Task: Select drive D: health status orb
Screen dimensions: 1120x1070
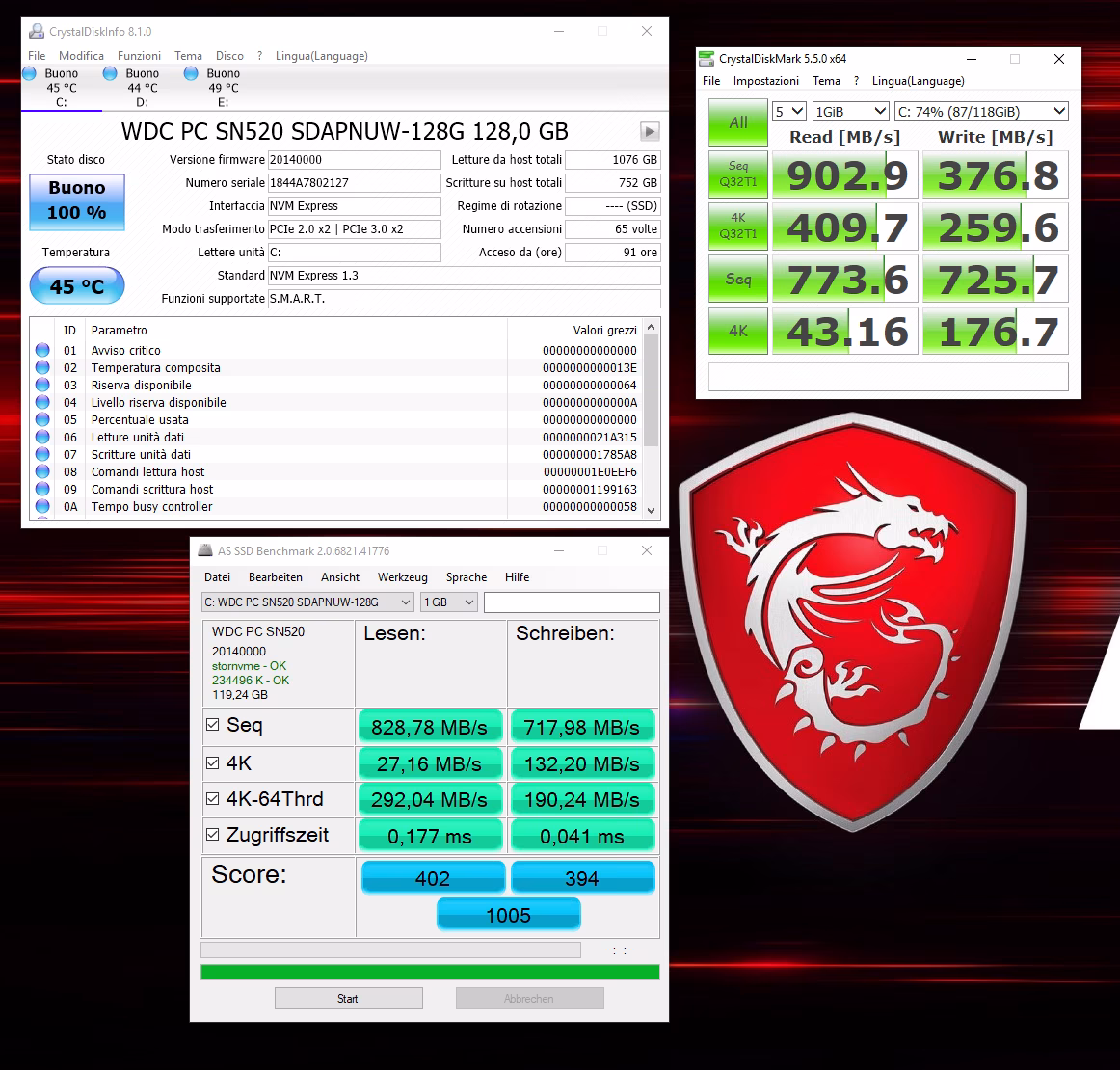Action: [110, 73]
